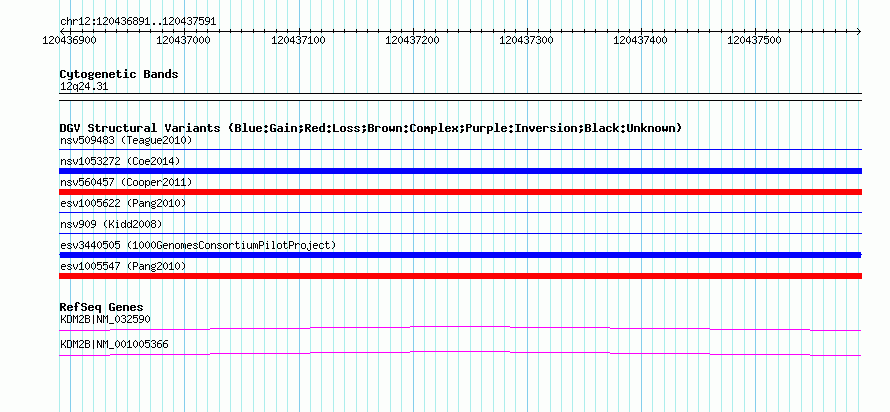Click the nsv1053272 (Coe2014) label
Viewport: 890px width, 412px height.
(120, 161)
